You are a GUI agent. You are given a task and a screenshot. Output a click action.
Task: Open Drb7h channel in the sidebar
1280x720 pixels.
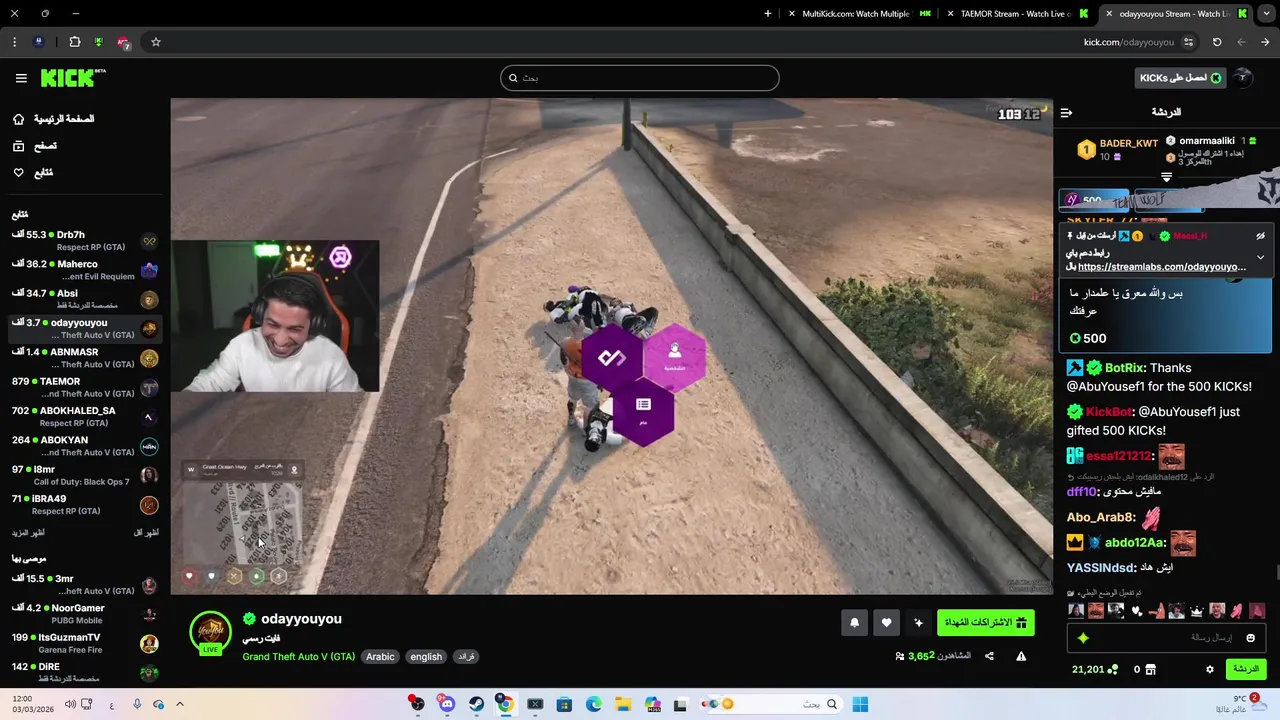pyautogui.click(x=85, y=241)
